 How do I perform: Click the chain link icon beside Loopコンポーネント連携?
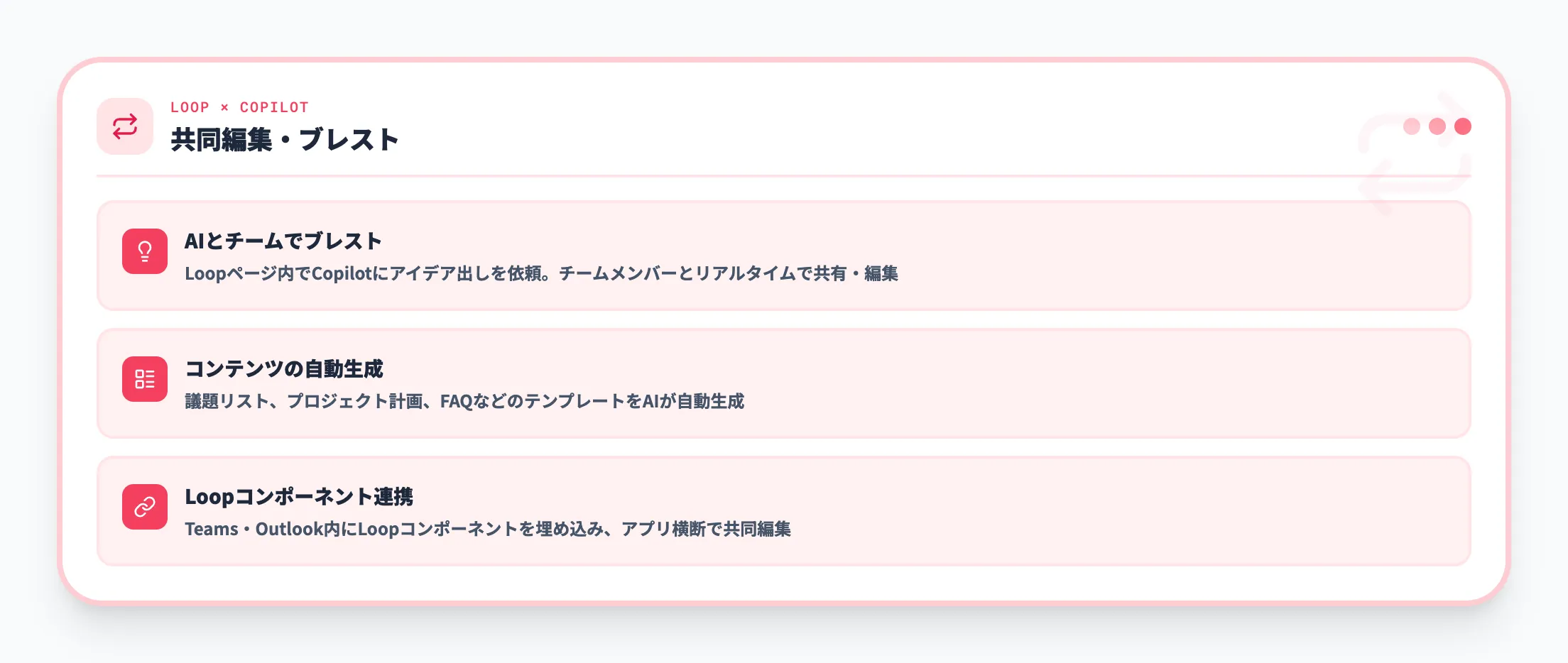pyautogui.click(x=145, y=507)
